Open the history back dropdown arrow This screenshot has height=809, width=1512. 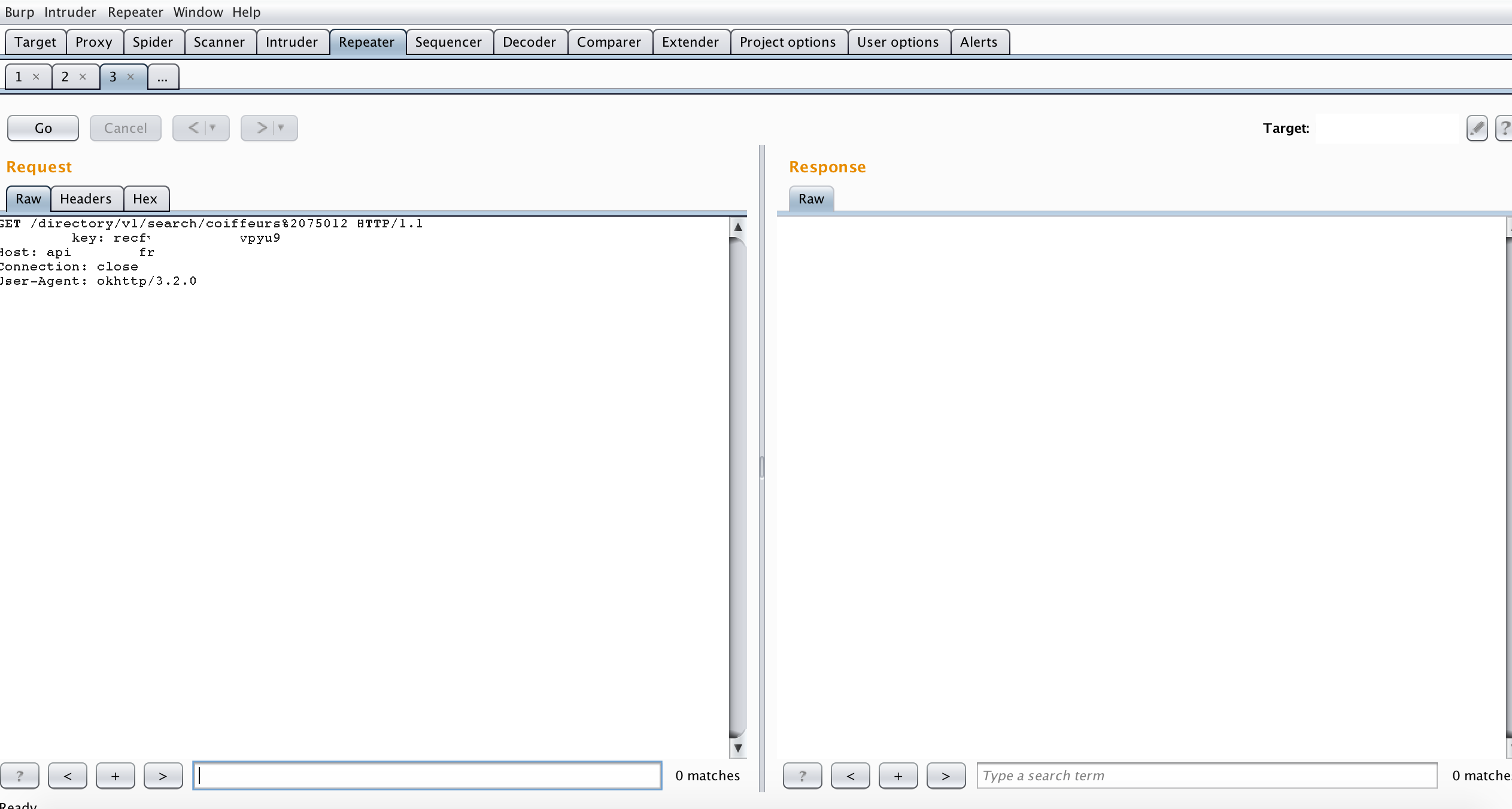click(212, 128)
